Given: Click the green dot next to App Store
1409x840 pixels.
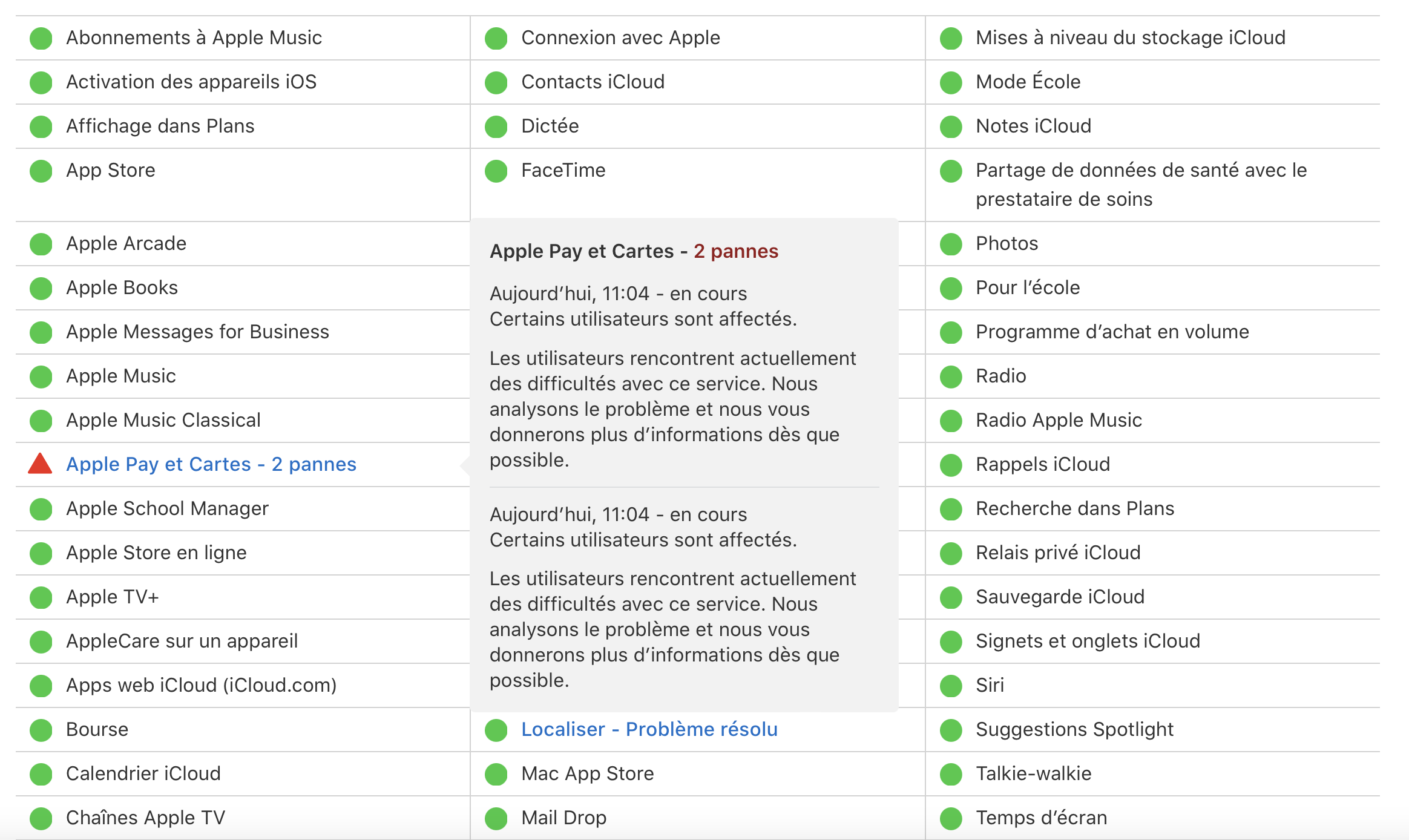Looking at the screenshot, I should 41,171.
